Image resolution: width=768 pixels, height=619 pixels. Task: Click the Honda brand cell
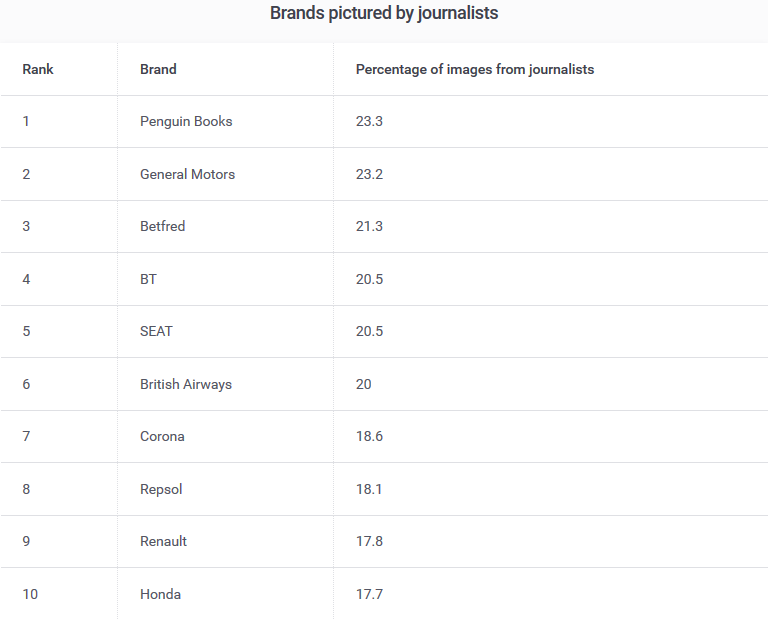[x=160, y=594]
